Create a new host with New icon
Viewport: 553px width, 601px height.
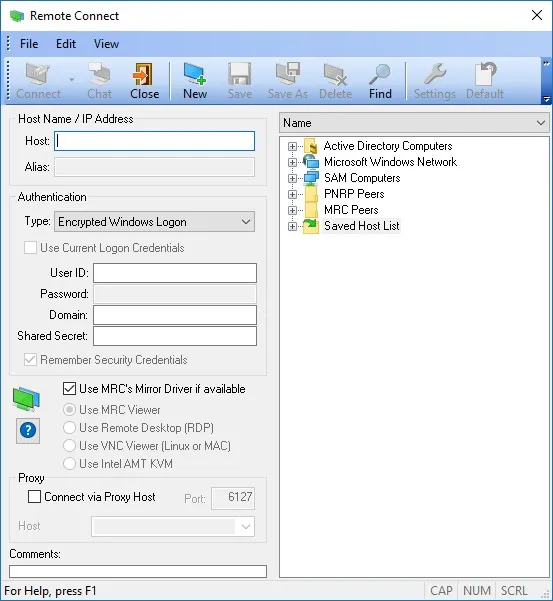[195, 74]
